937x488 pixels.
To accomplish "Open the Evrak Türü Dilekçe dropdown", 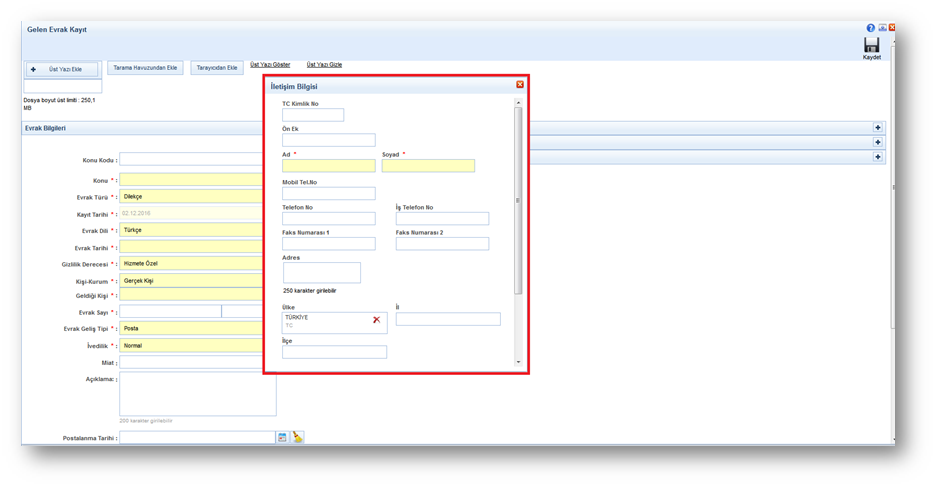I will [x=190, y=197].
